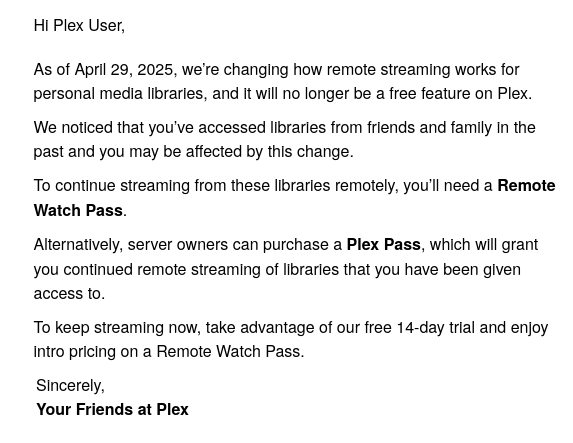Screen dimensions: 573x443
Task: Click the "April 29, 2025" date text
Action: 124,69
